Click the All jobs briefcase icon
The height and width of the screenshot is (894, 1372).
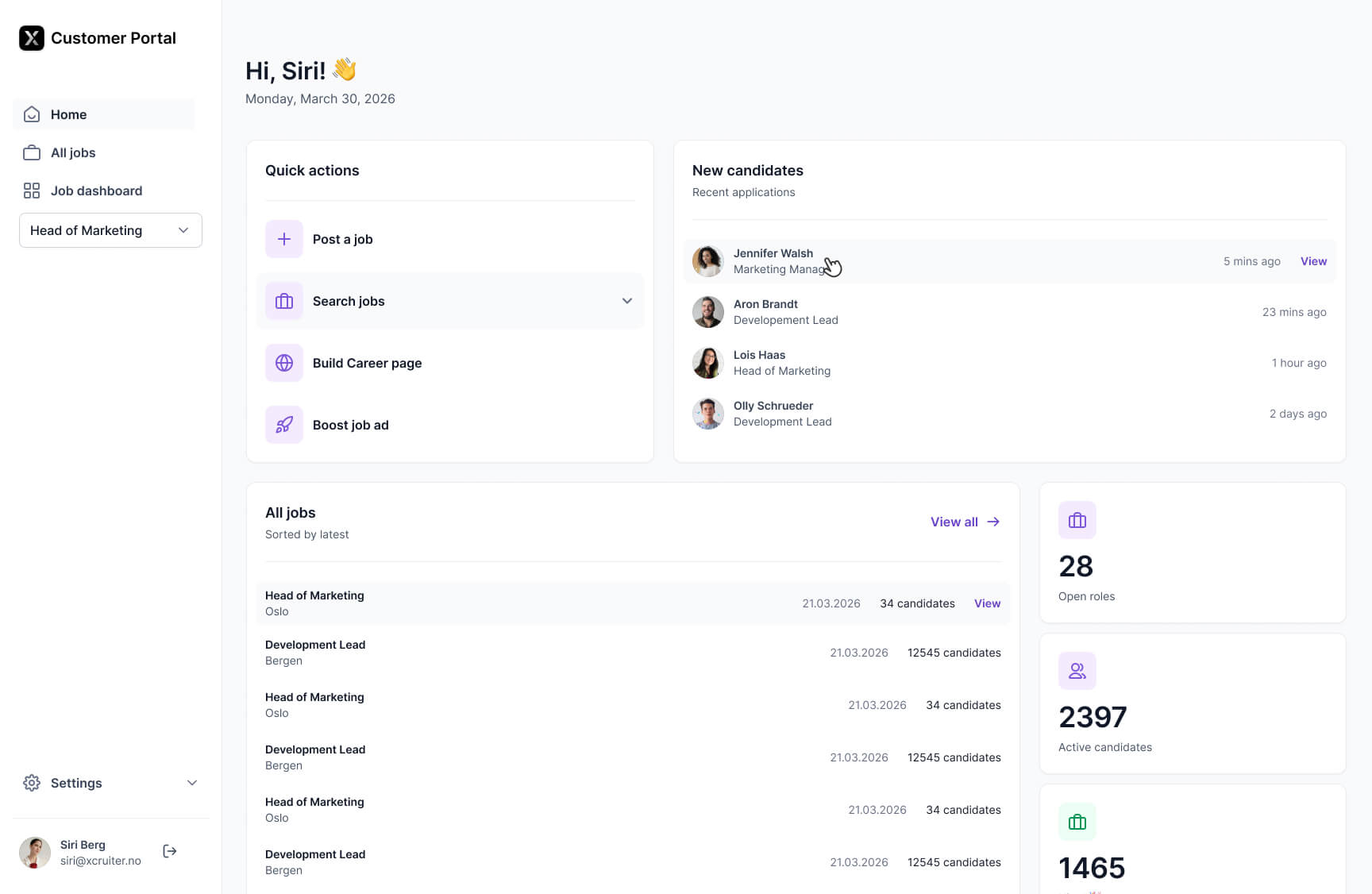pos(31,152)
